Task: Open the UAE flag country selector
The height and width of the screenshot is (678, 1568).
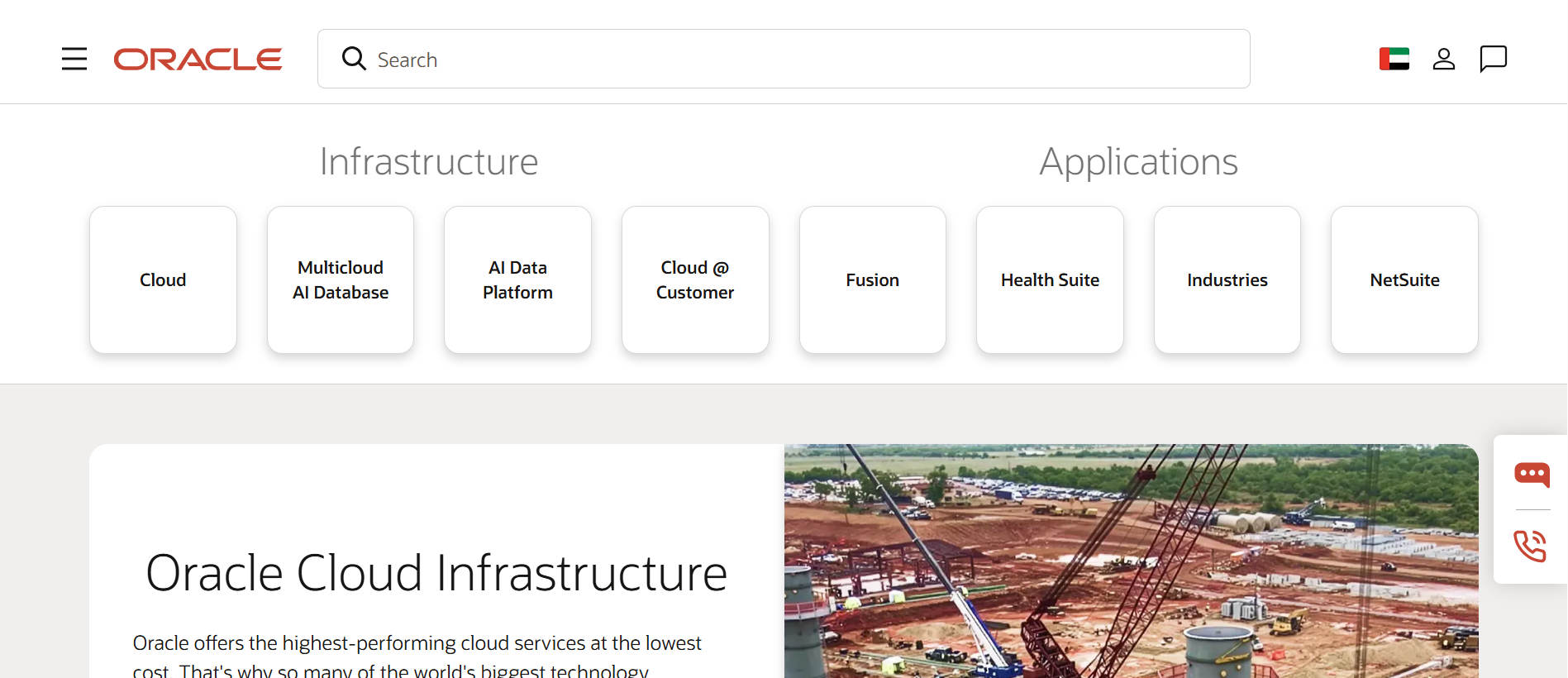Action: click(1394, 59)
